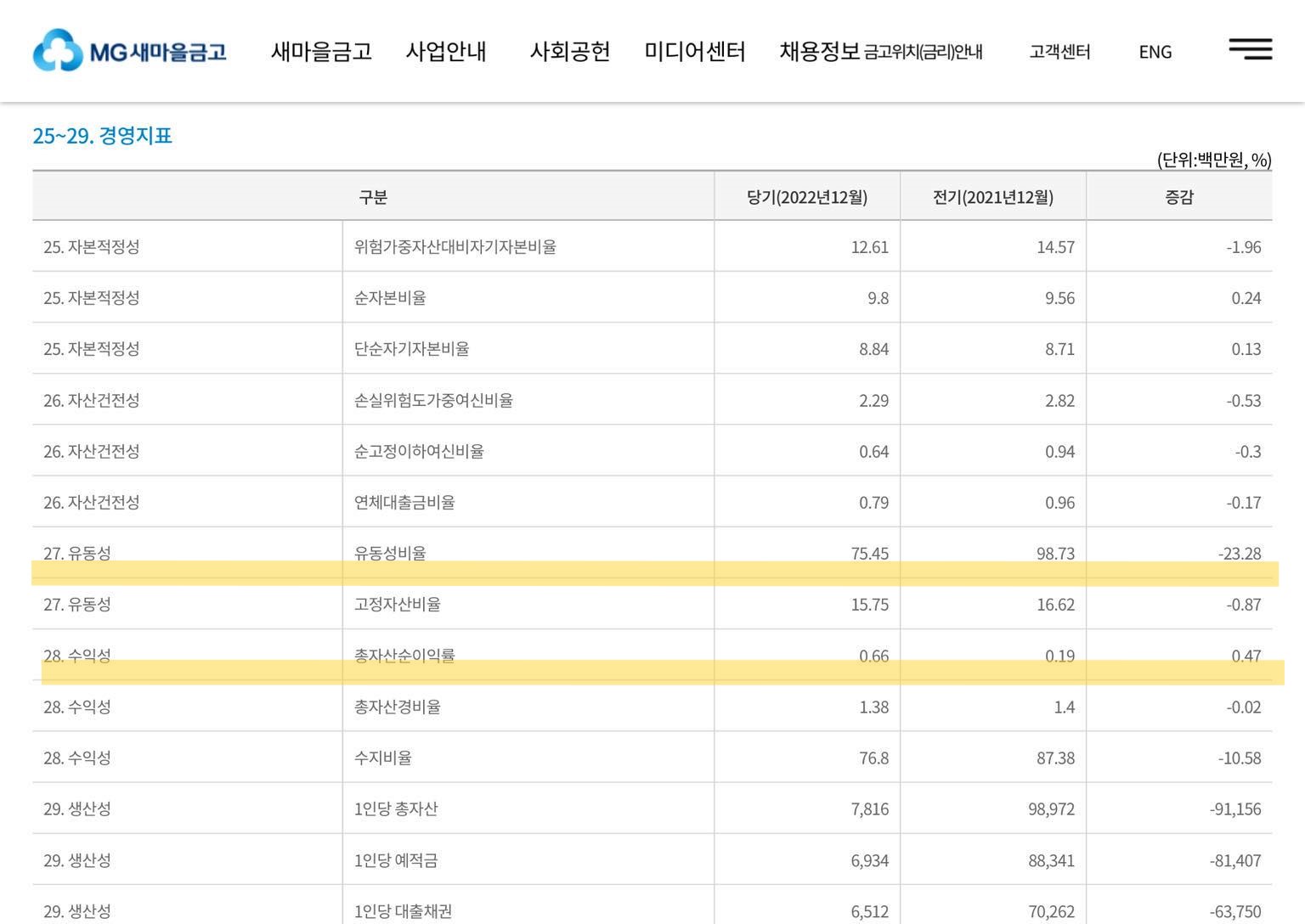Screen dimensions: 1305x924
Task: Click the 구분 column header
Action: click(373, 197)
